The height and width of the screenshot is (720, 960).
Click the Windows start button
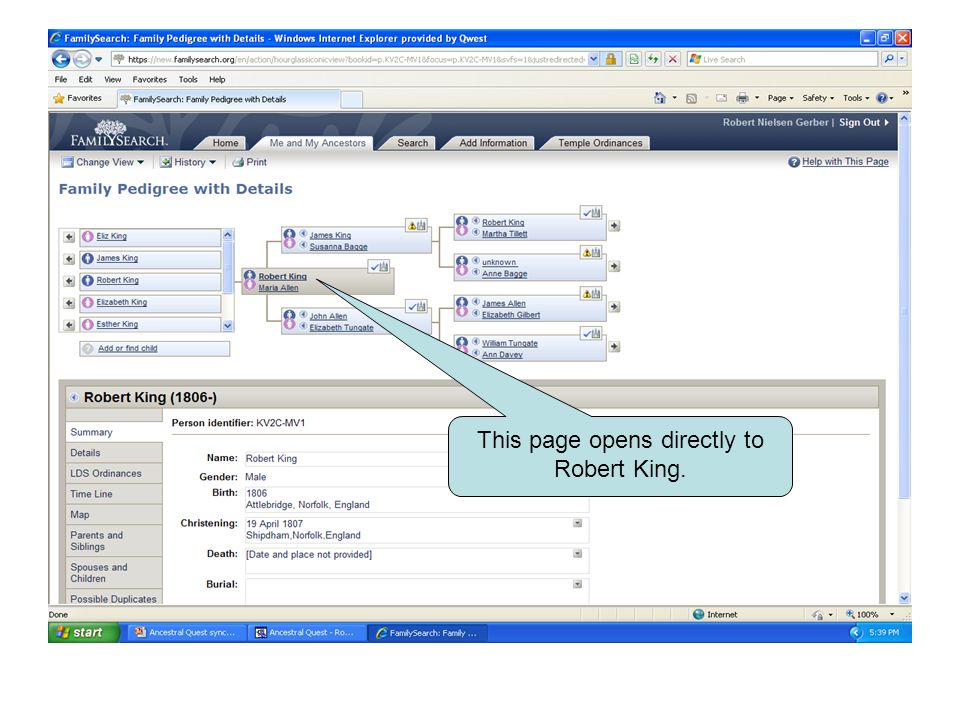click(x=83, y=632)
